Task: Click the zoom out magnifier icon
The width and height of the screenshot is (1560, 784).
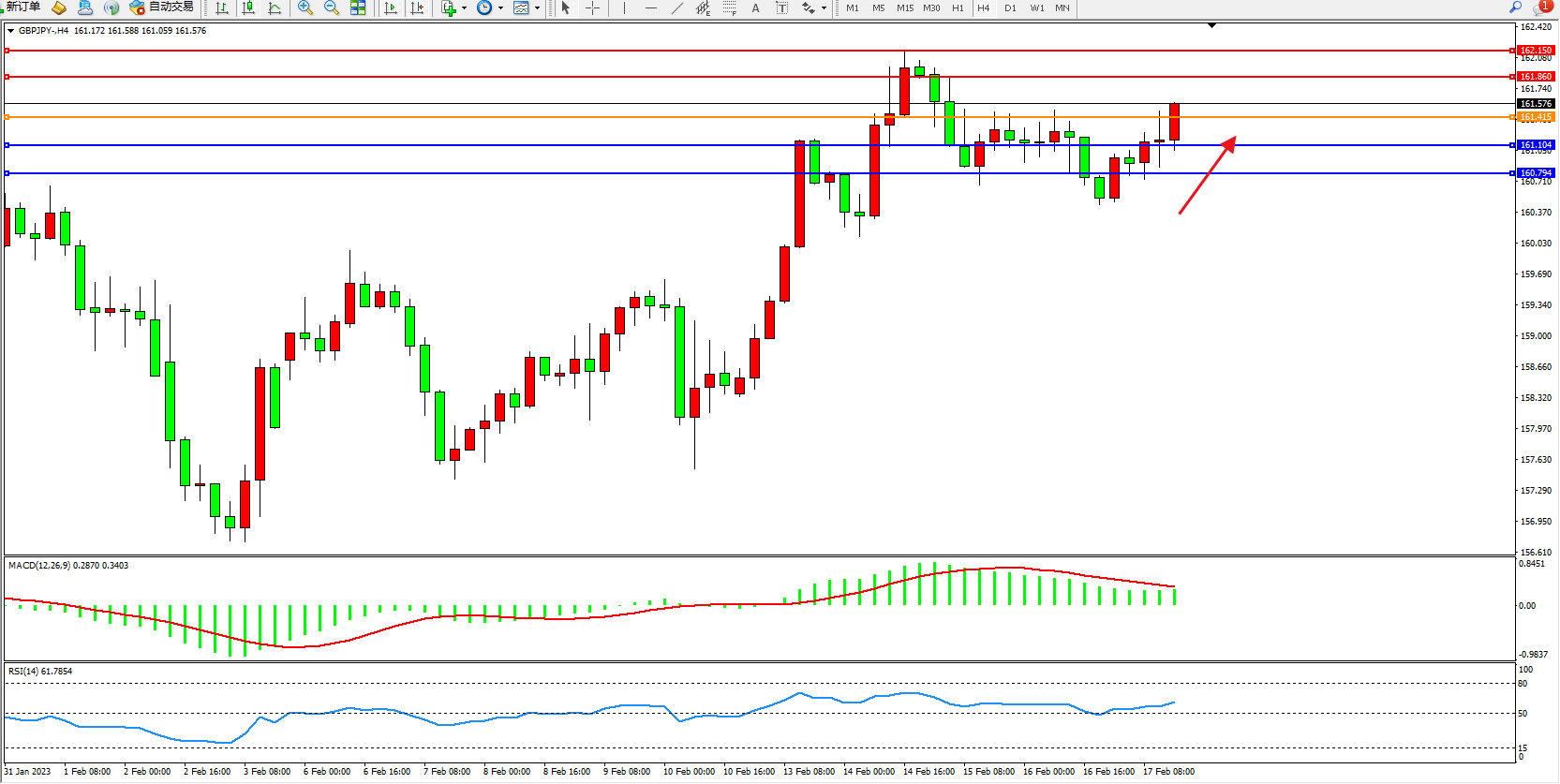Action: click(331, 7)
